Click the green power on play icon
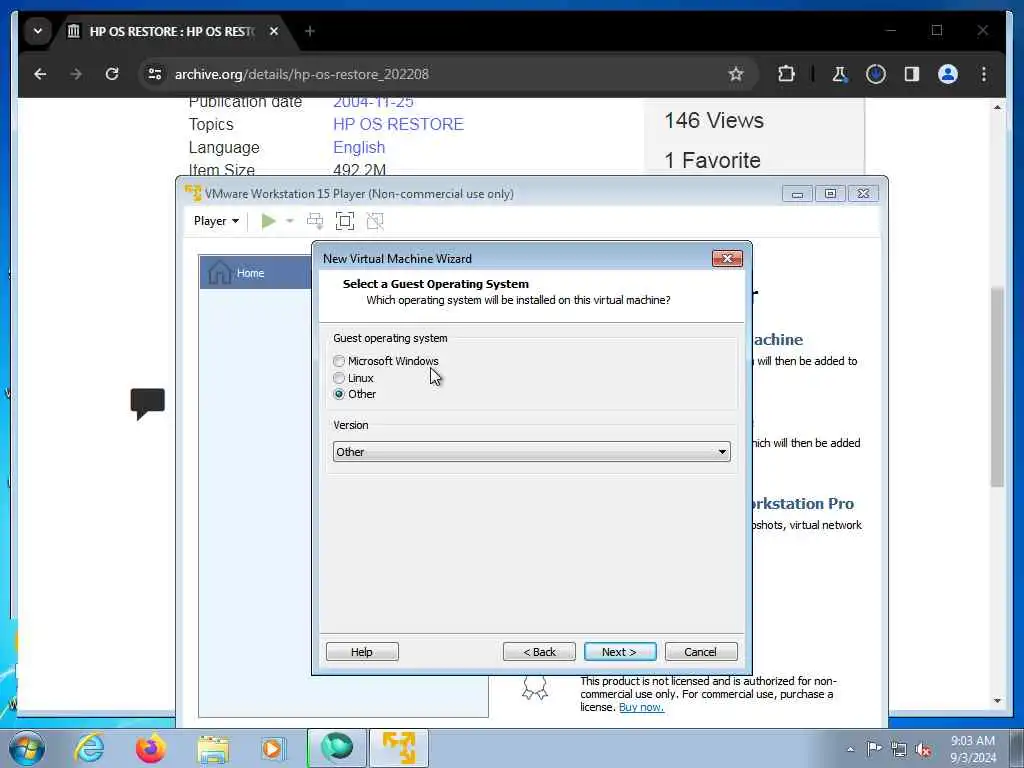Screen dimensions: 1024x768 tap(268, 221)
